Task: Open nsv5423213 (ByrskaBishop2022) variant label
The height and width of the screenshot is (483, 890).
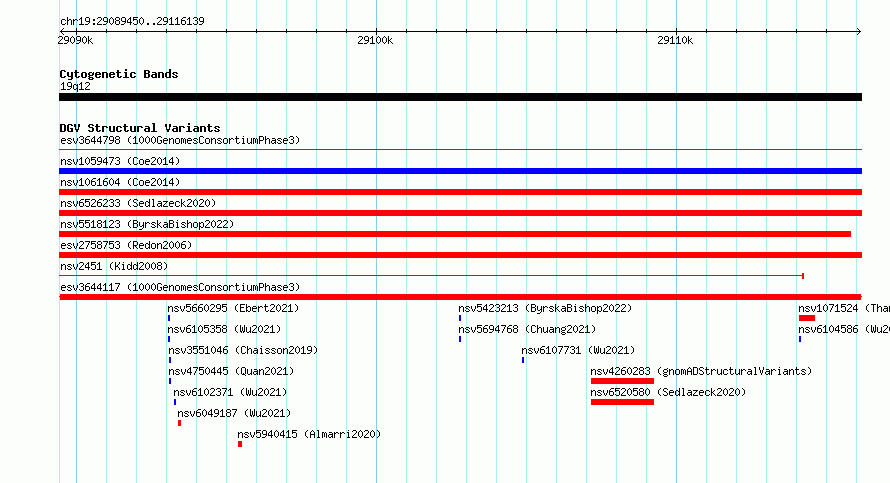Action: [545, 308]
